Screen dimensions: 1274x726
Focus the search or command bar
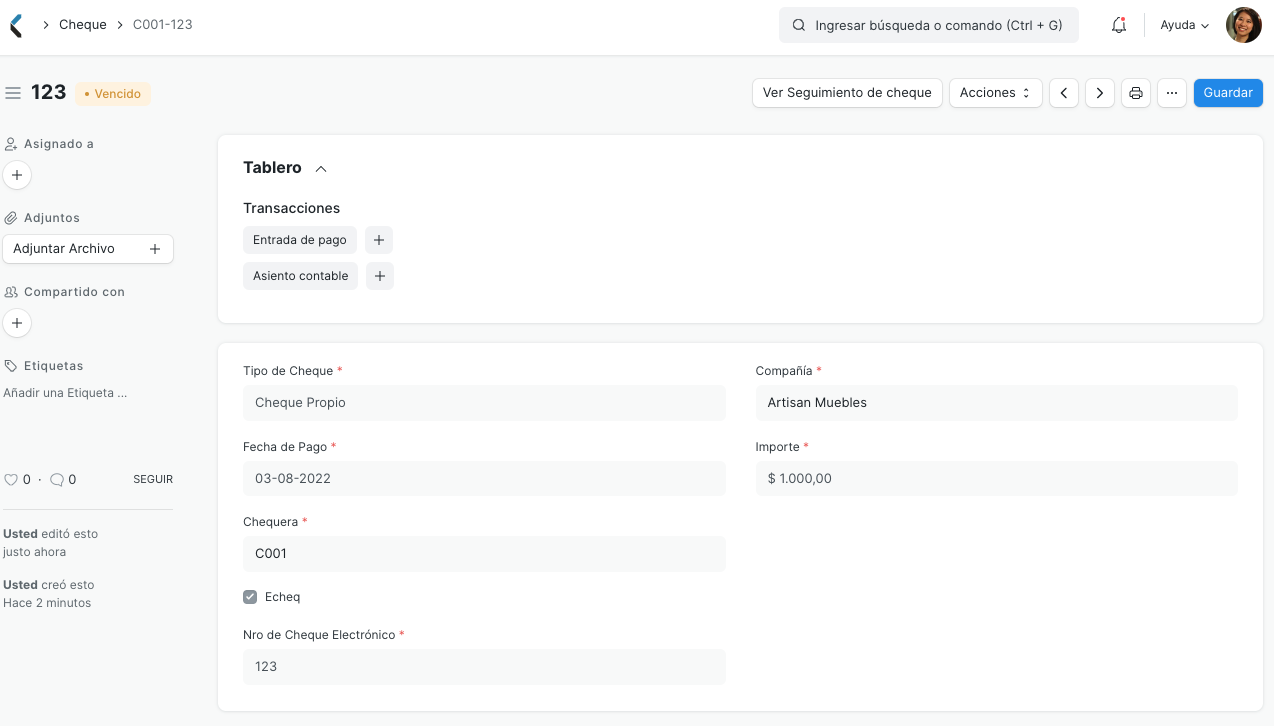(x=929, y=25)
